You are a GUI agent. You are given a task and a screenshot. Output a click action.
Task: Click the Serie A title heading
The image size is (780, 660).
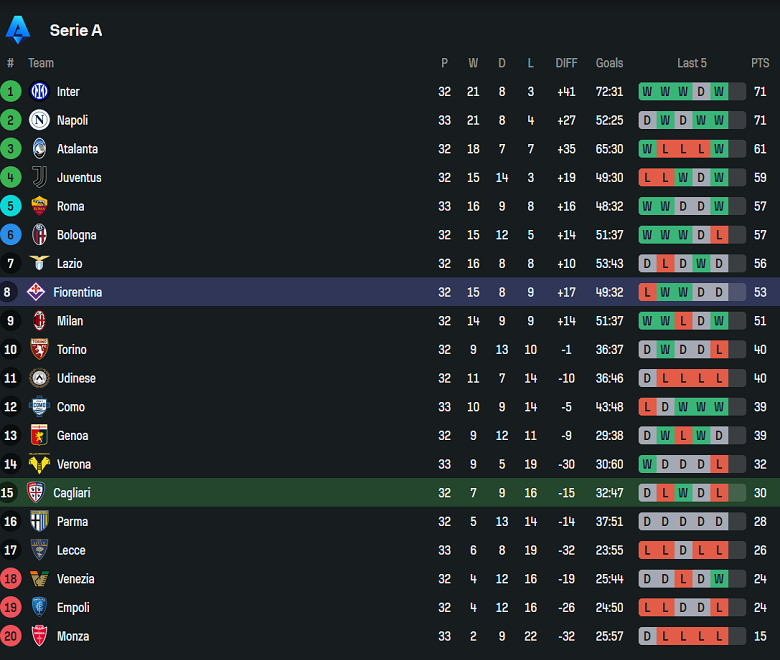(x=76, y=30)
